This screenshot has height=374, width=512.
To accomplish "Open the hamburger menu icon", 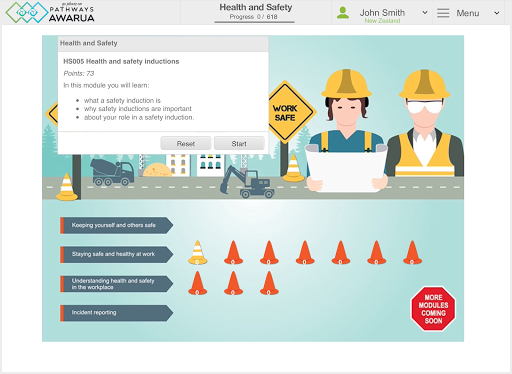I will click(x=443, y=13).
